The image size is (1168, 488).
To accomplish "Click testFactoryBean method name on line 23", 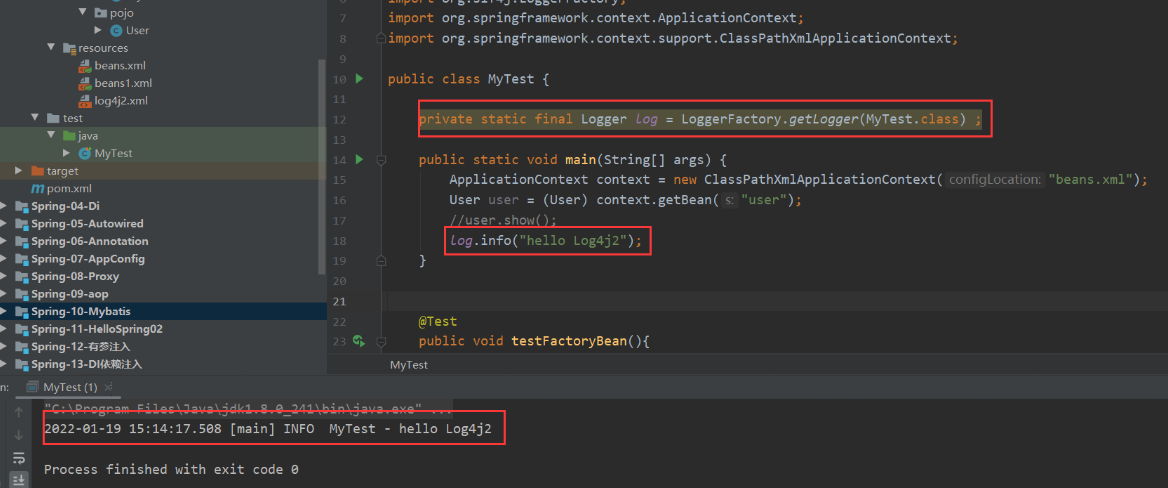I will pos(570,342).
